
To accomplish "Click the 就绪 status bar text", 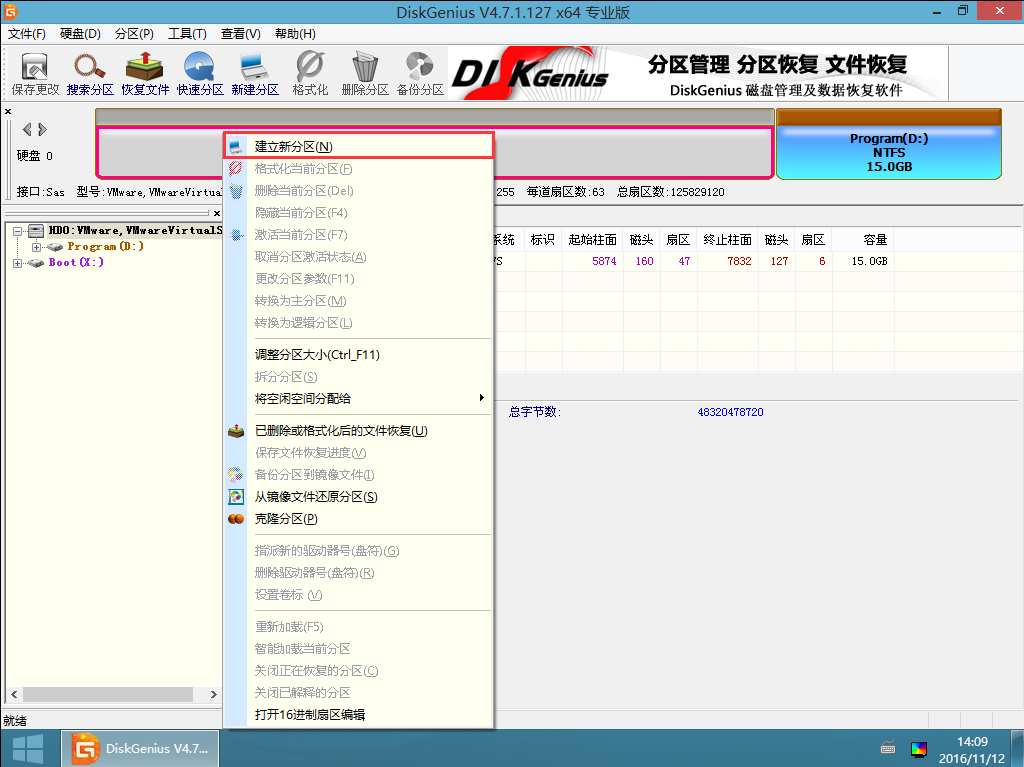I will point(14,721).
